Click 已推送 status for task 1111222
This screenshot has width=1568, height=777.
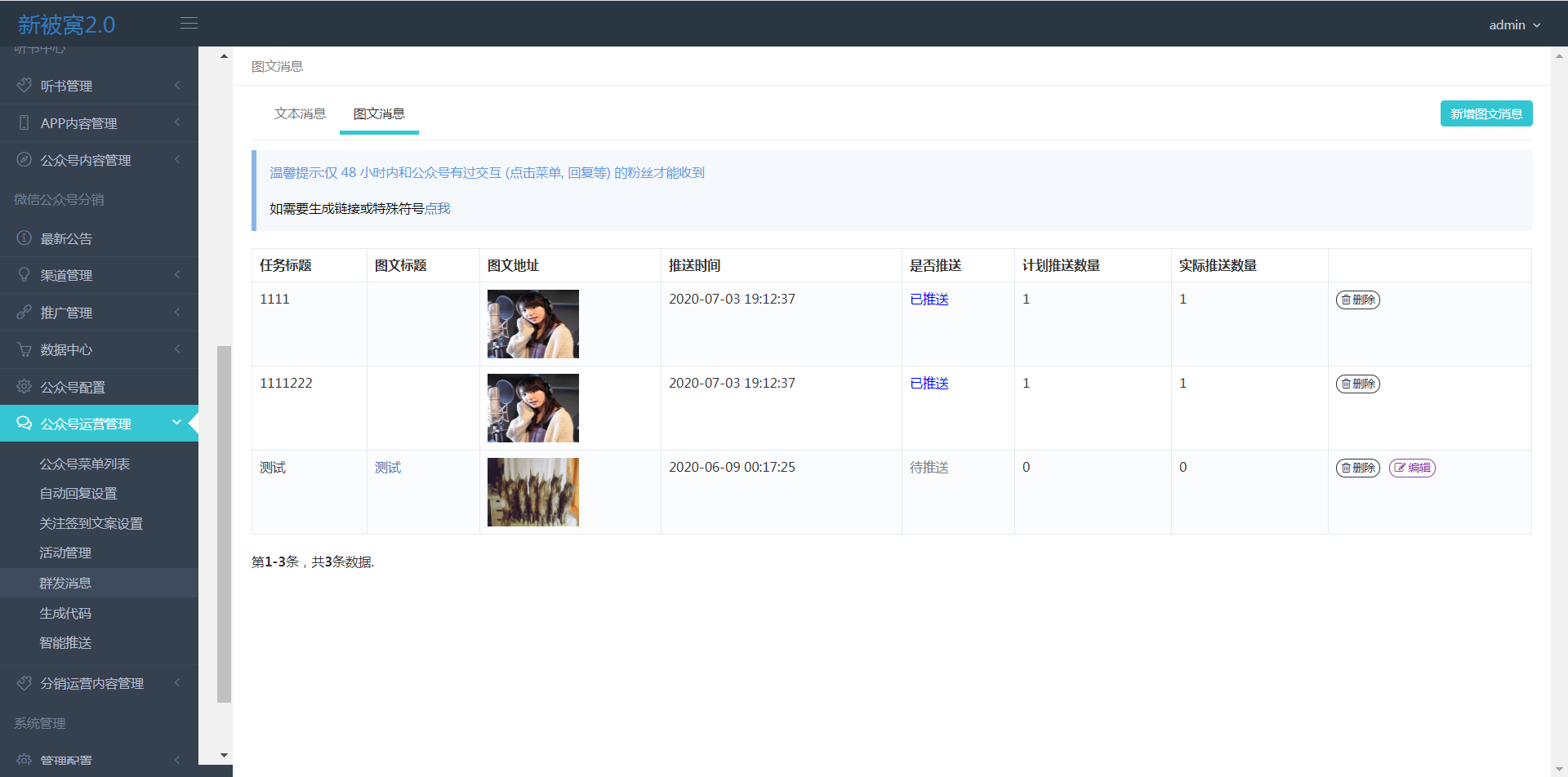(x=929, y=384)
